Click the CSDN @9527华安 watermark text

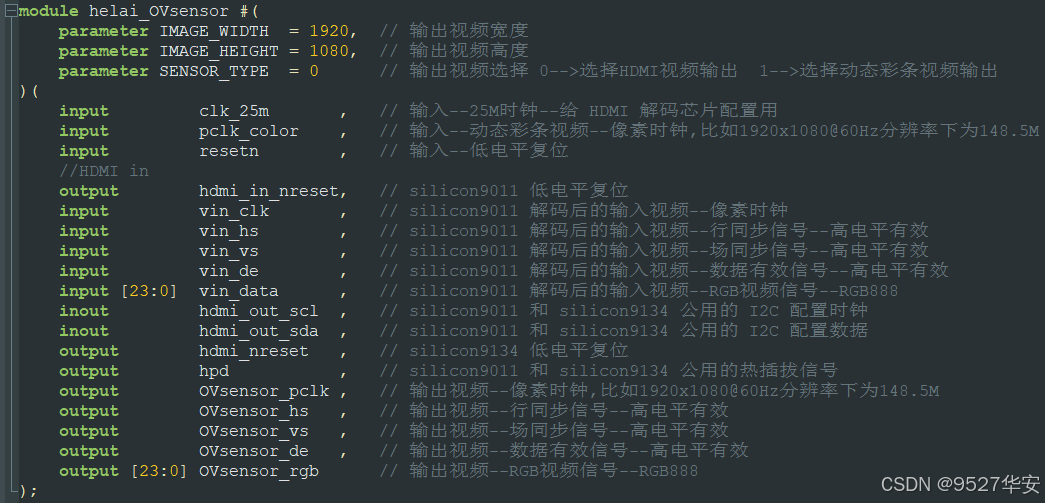958,484
